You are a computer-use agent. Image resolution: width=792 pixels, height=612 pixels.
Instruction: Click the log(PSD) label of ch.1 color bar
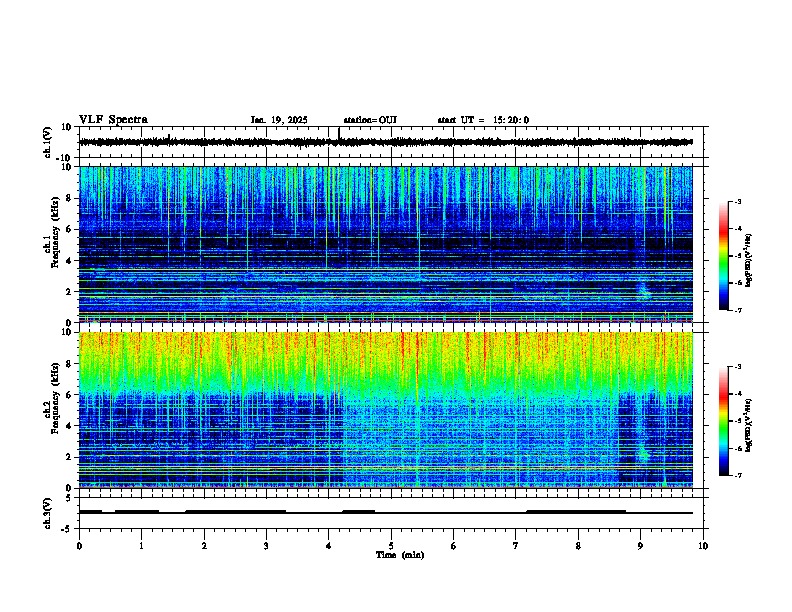pyautogui.click(x=748, y=260)
